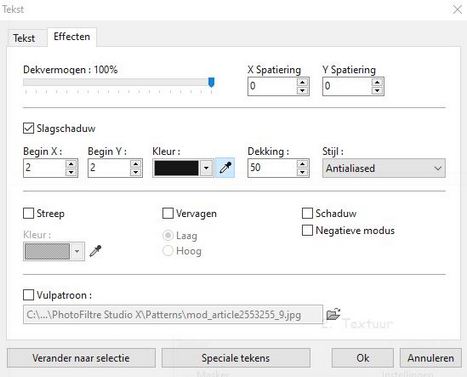Close the Tekst dialog window
The image size is (467, 377).
tap(457, 9)
